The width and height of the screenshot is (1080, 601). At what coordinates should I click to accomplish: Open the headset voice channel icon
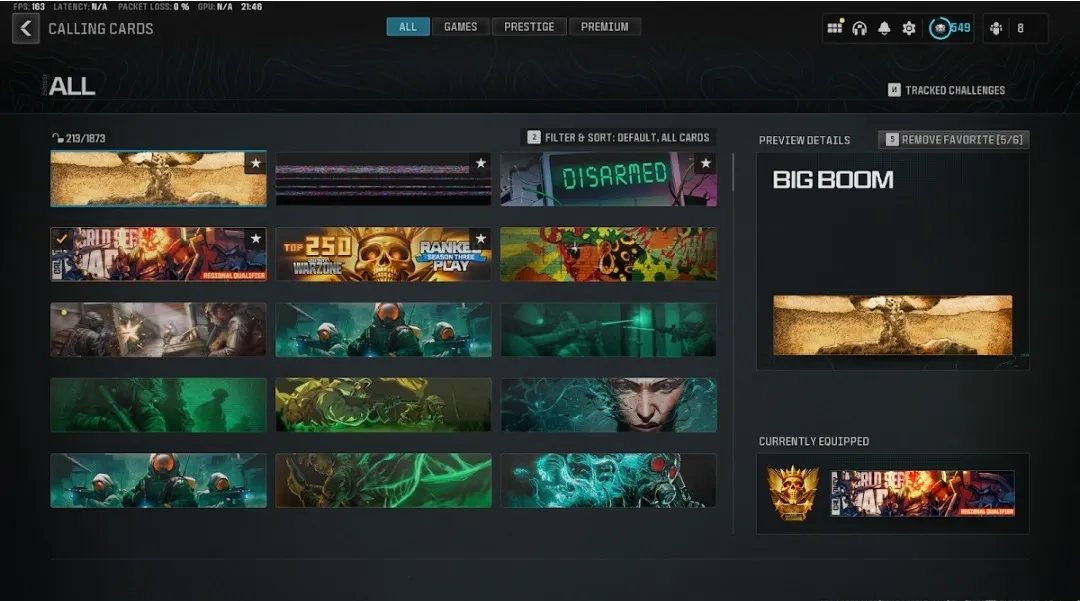coord(859,28)
